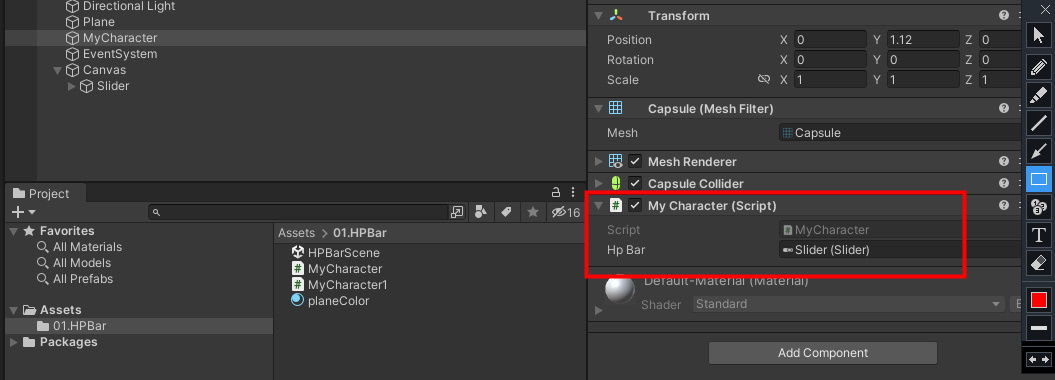Expand the Mesh Renderer component
The width and height of the screenshot is (1055, 380).
click(598, 161)
